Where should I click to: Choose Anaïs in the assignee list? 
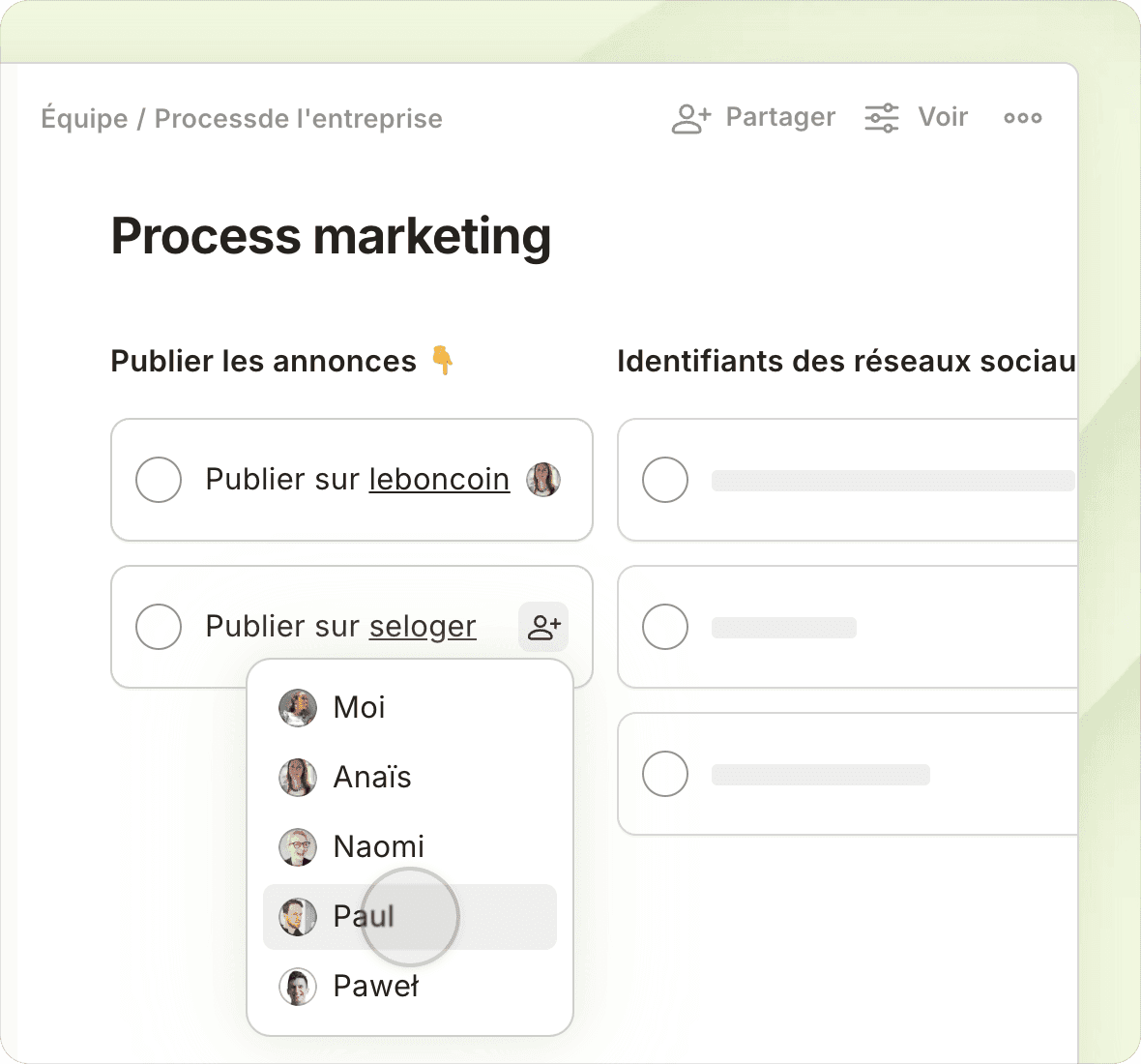(x=372, y=778)
